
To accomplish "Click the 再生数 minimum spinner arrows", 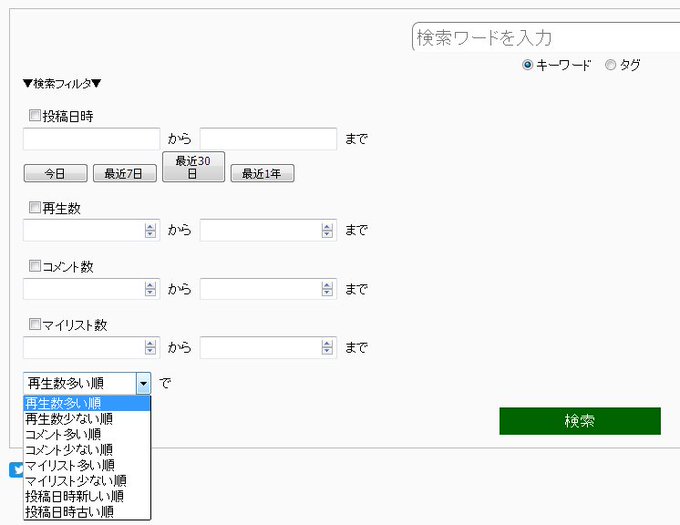I will coord(150,230).
